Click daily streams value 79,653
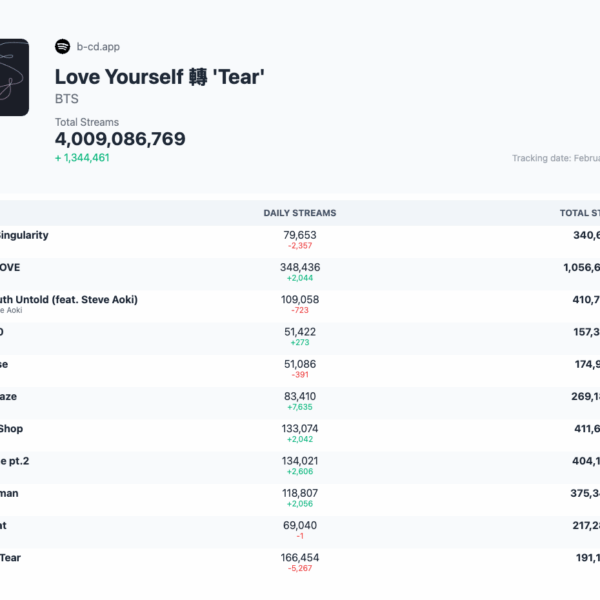 [300, 235]
